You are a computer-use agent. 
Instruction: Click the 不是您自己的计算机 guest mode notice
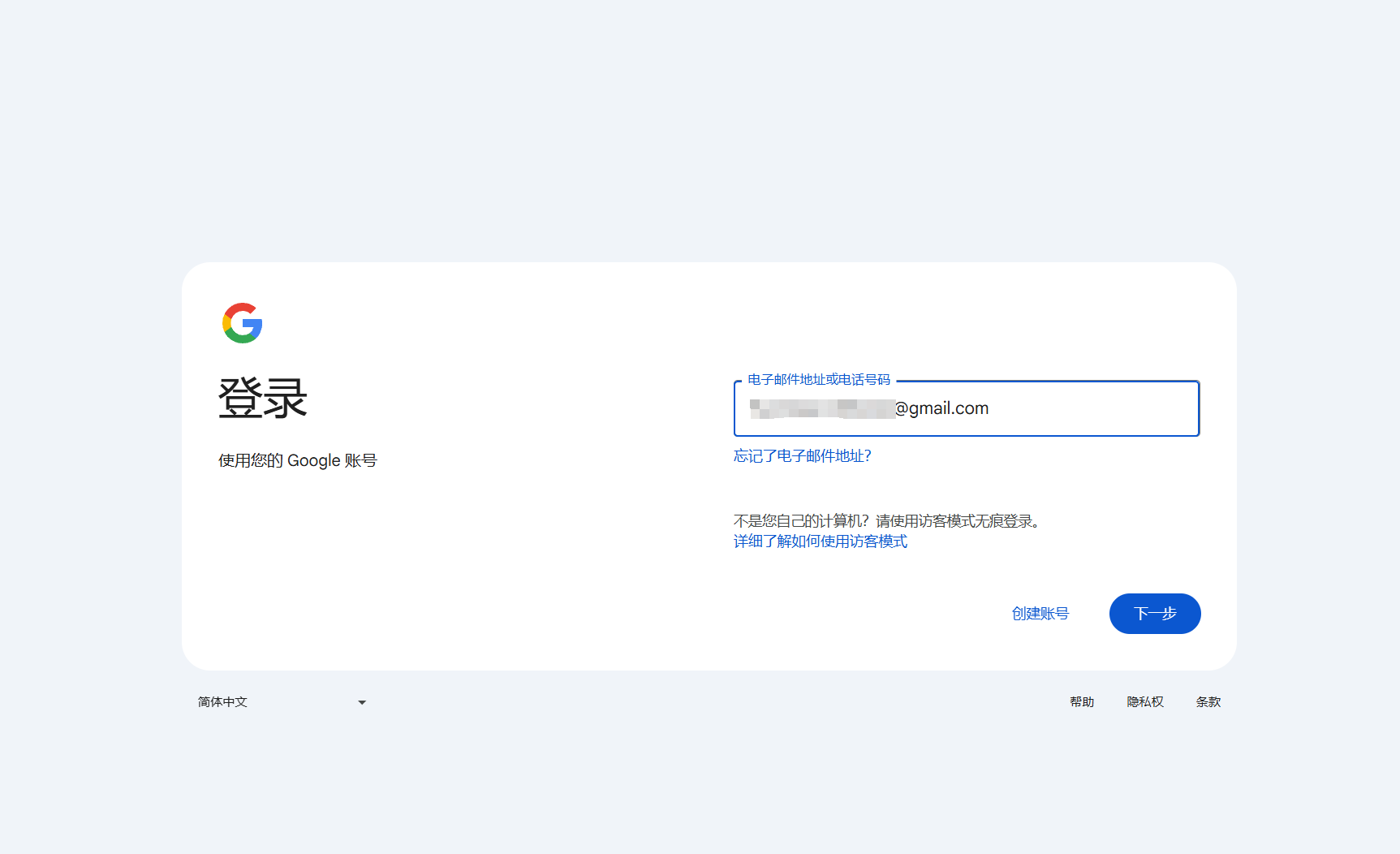pyautogui.click(x=887, y=521)
